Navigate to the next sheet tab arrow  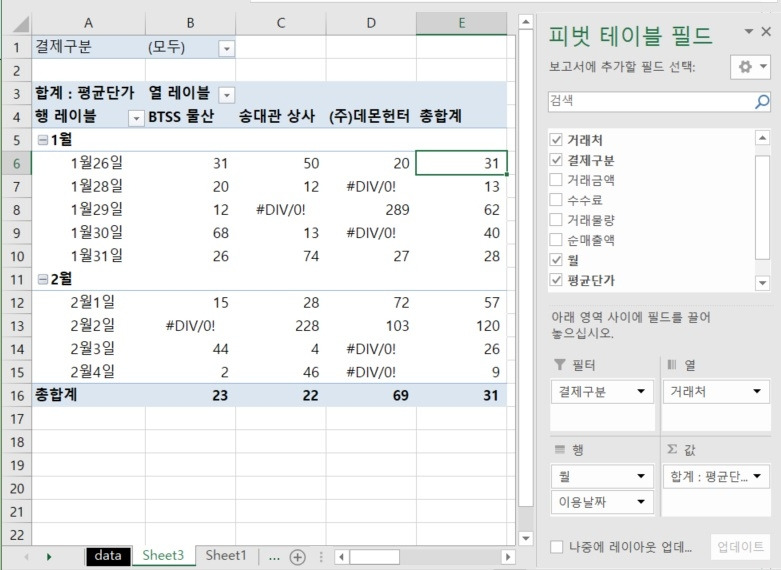tap(49, 557)
